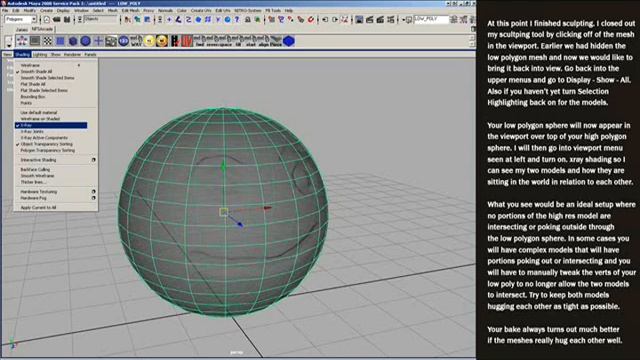Click the blue sphere shelf icon
The image size is (640, 360).
[85, 41]
